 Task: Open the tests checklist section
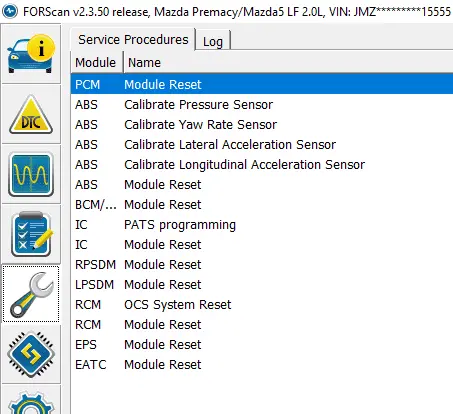[x=31, y=234]
